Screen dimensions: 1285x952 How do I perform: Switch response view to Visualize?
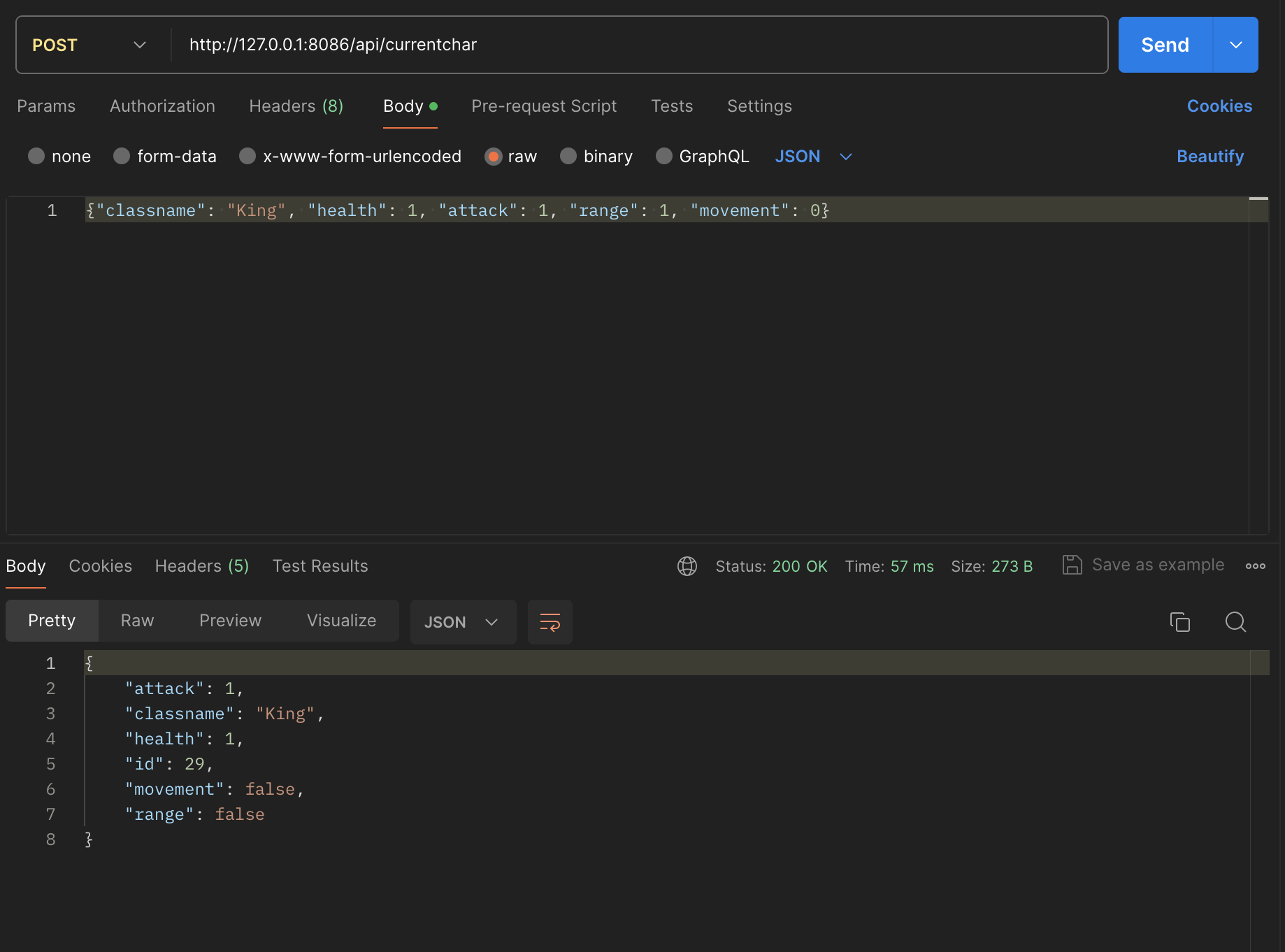pos(341,621)
